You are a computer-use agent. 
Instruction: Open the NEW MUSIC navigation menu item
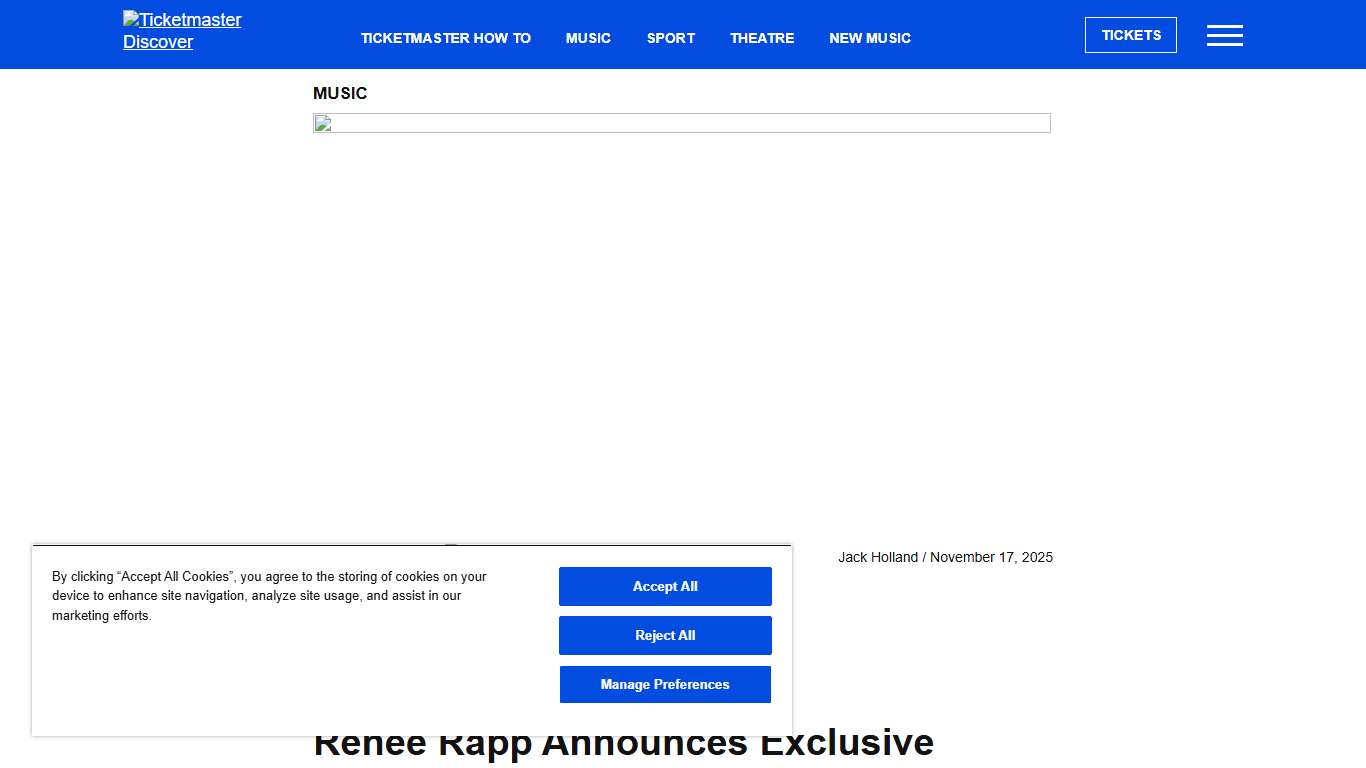click(869, 38)
